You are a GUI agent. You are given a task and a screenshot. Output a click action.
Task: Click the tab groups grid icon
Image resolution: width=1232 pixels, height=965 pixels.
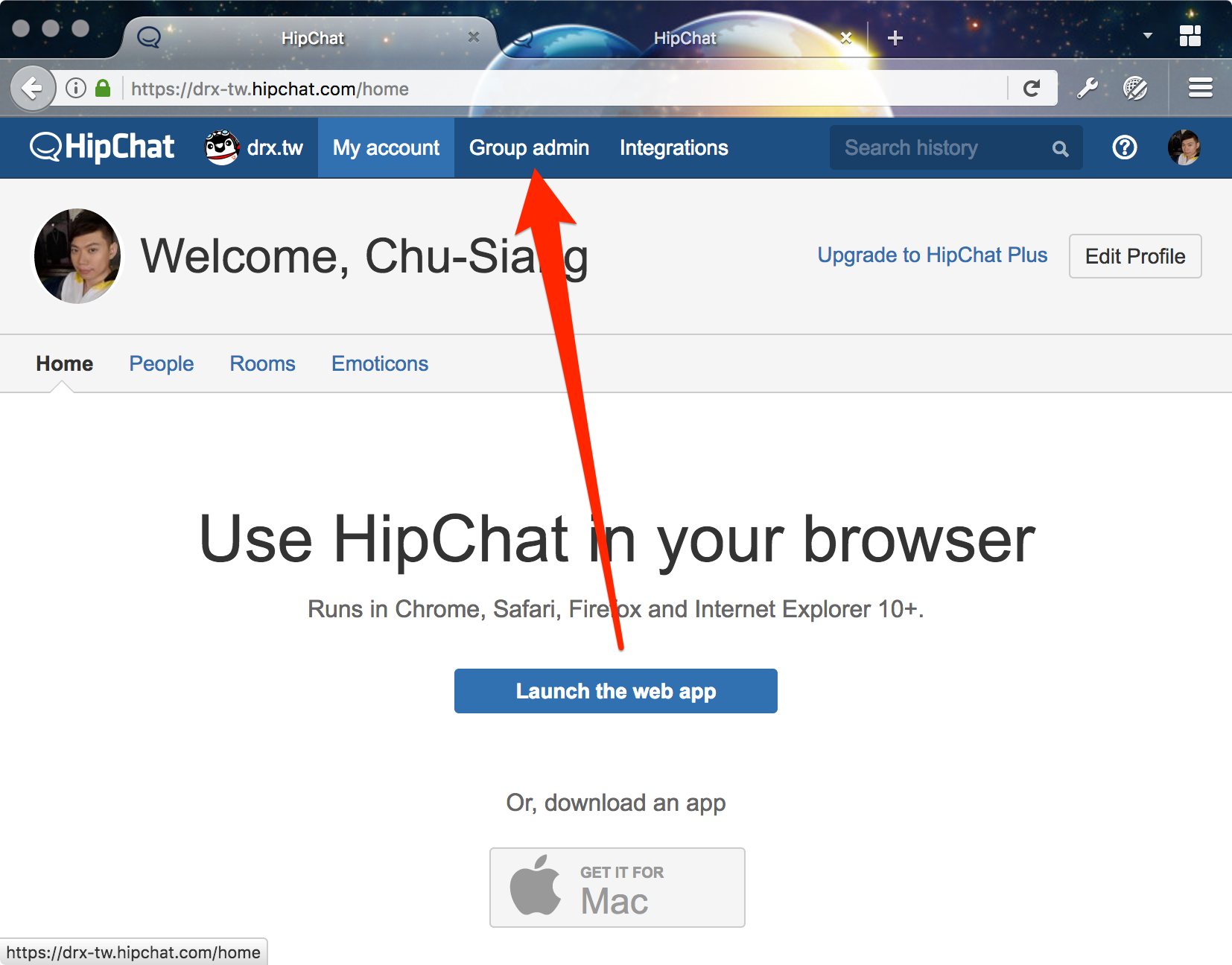(1190, 36)
